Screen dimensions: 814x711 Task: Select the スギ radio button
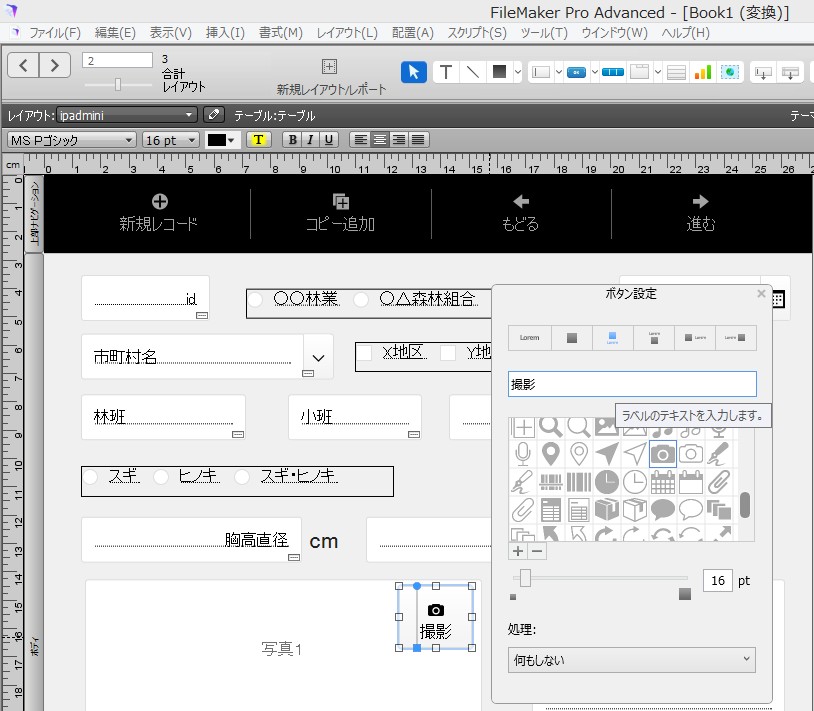tap(90, 476)
